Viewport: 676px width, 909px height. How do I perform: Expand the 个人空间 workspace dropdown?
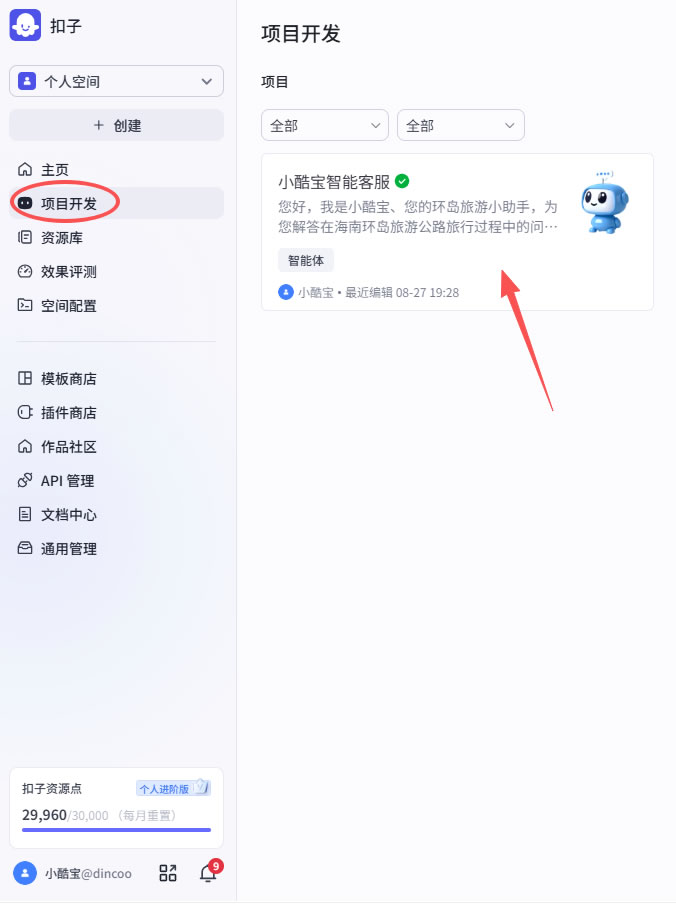(116, 81)
